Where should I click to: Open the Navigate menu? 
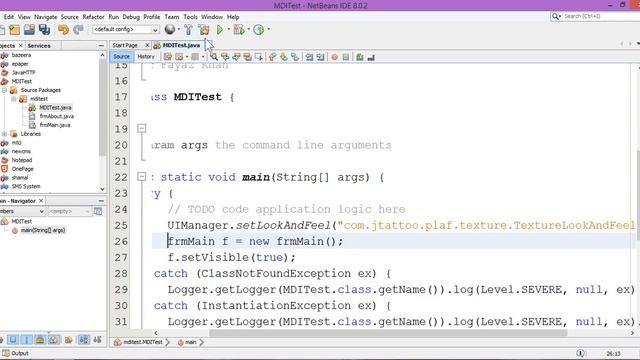pos(45,17)
